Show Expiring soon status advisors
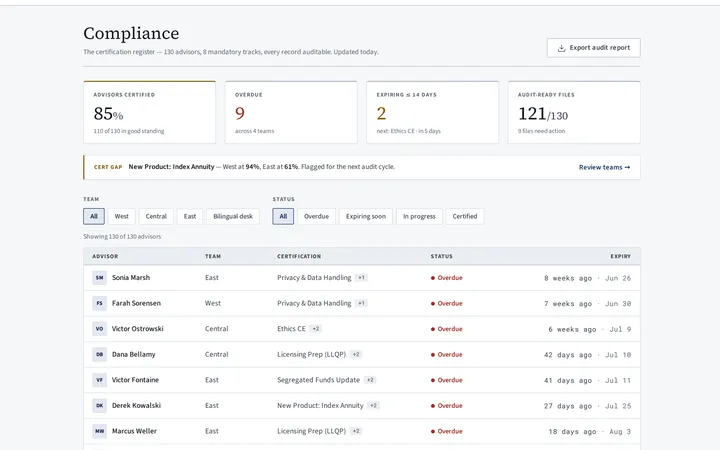The width and height of the screenshot is (720, 450). (x=366, y=216)
